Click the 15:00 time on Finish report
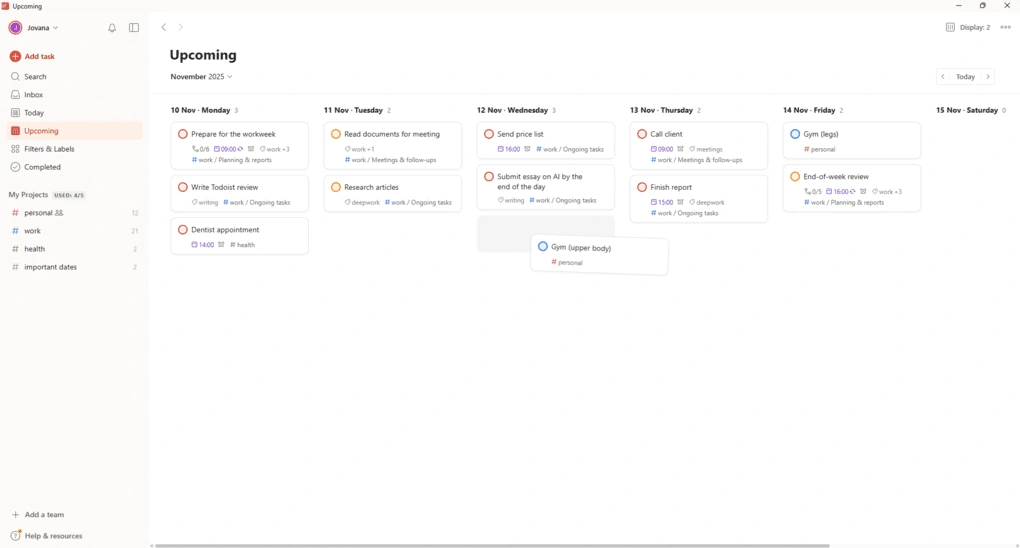Image resolution: width=1020 pixels, height=548 pixels. (x=662, y=202)
